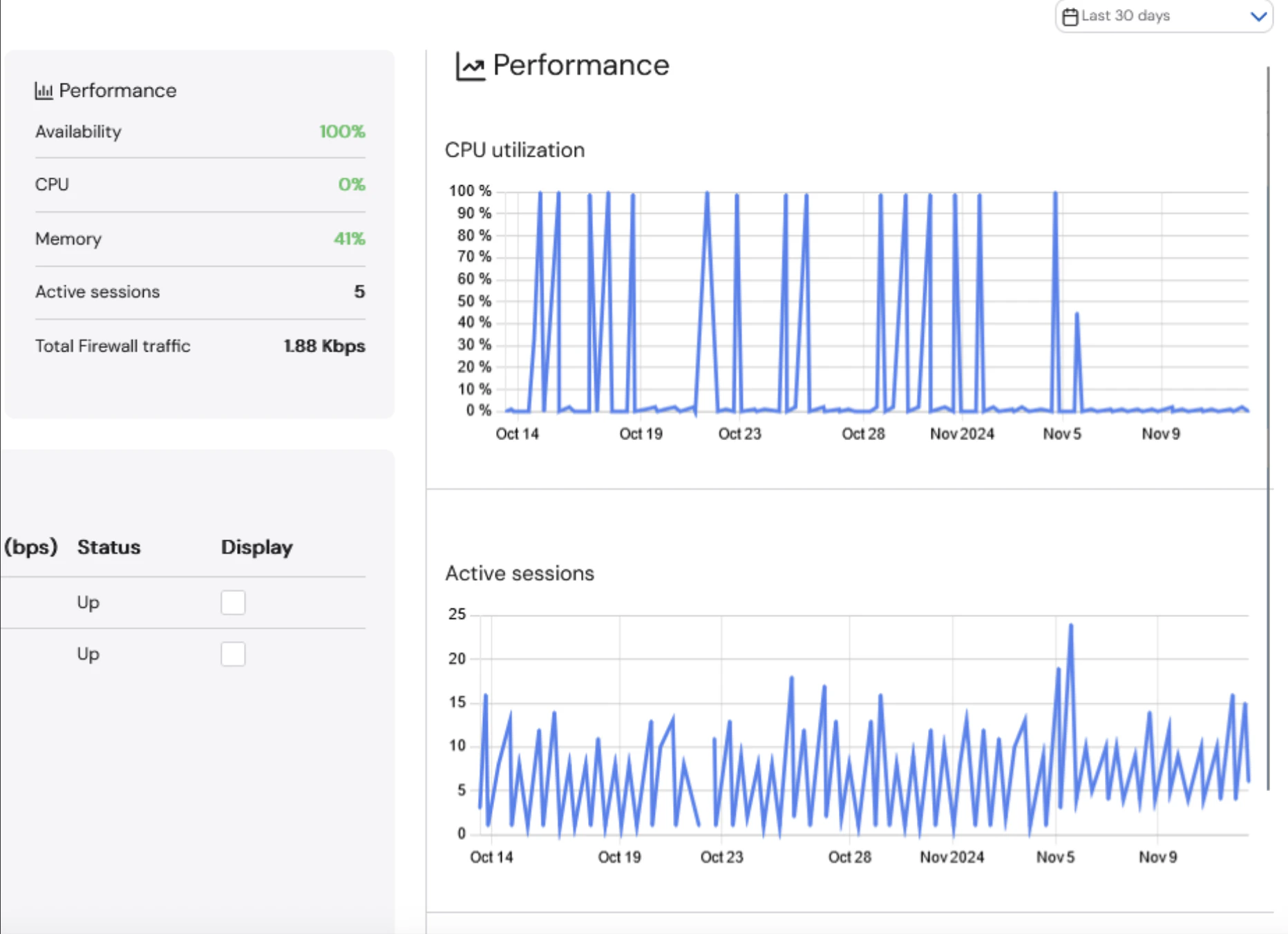Click the Availability 100% value
Image resolution: width=1288 pixels, height=934 pixels.
pyautogui.click(x=342, y=131)
